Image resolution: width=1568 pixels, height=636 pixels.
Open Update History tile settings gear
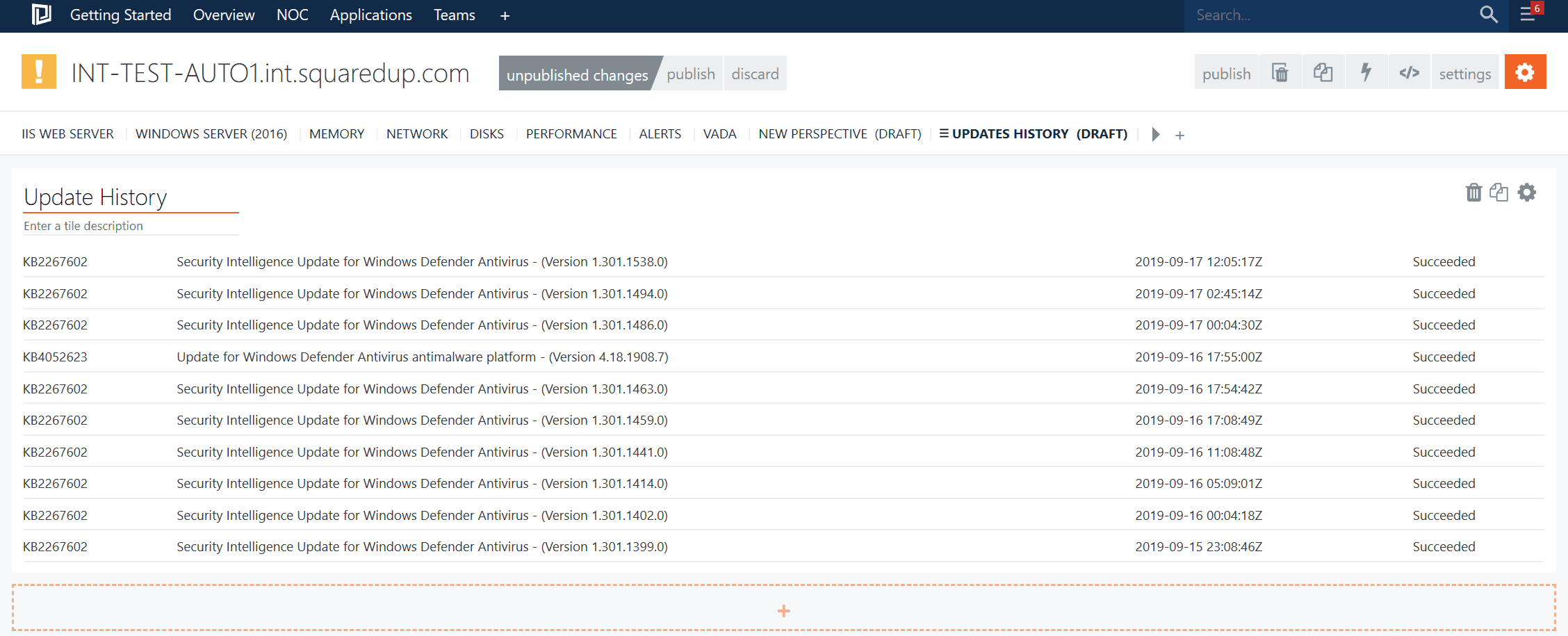[x=1527, y=193]
